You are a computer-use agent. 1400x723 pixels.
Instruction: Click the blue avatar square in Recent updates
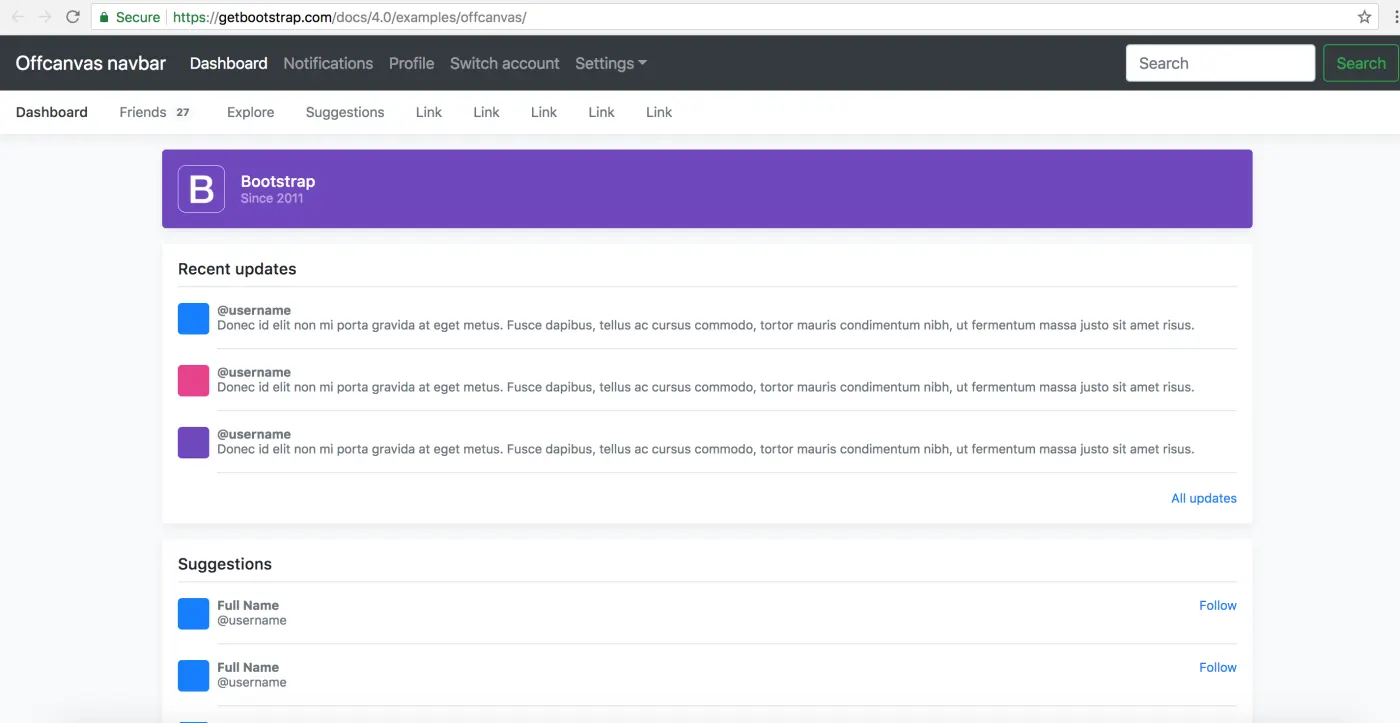193,318
